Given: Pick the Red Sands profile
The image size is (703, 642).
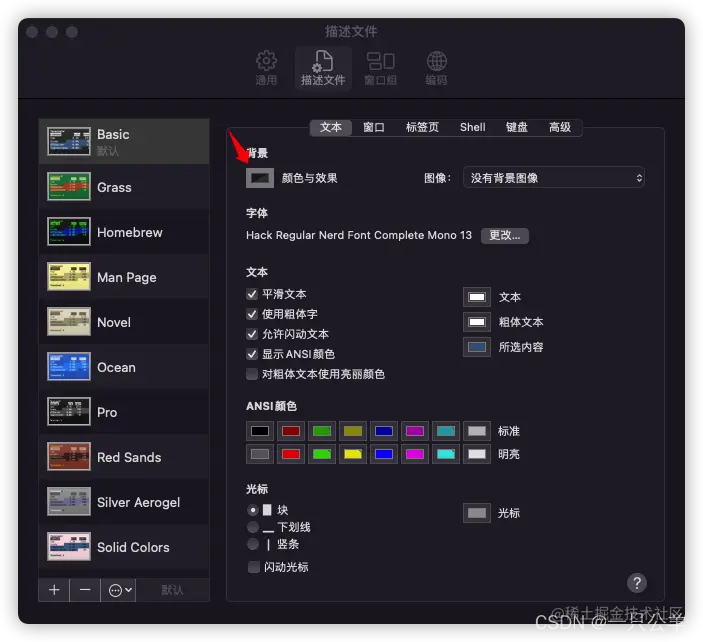Looking at the screenshot, I should pyautogui.click(x=124, y=457).
